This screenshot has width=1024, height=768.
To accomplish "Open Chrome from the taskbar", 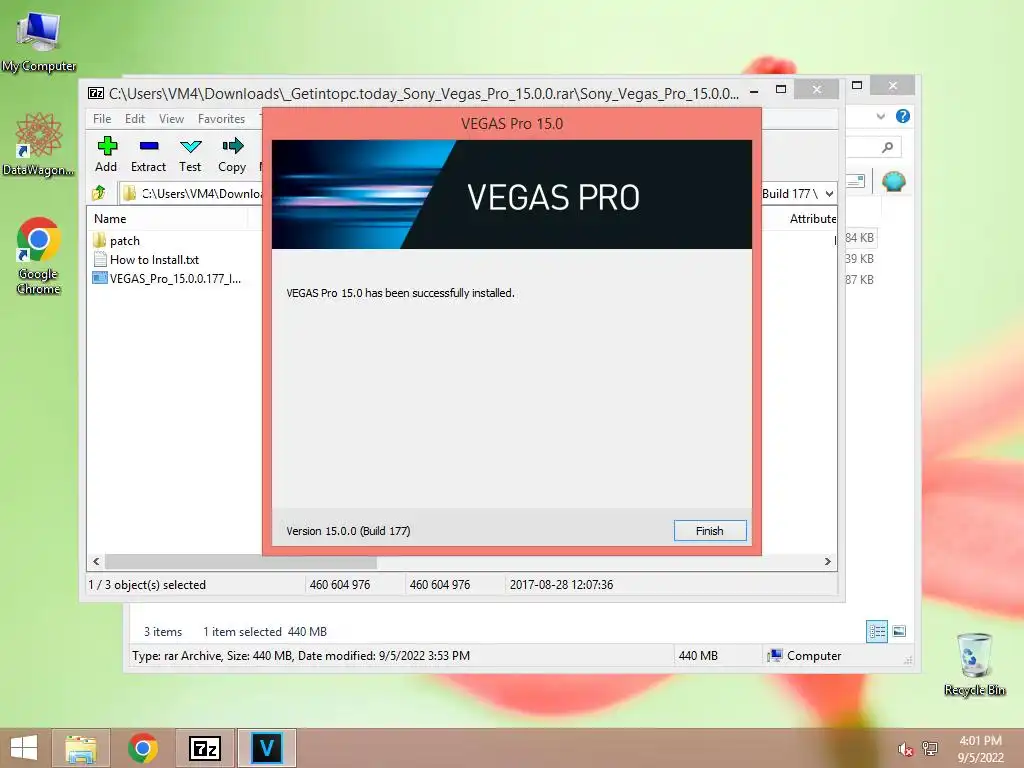I will (x=143, y=748).
